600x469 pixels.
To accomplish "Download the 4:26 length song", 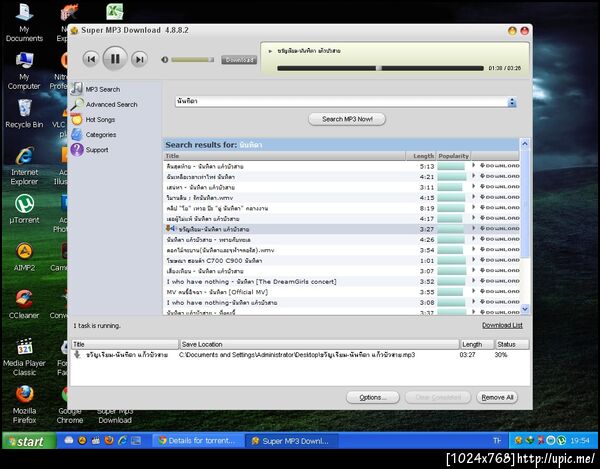I will [x=500, y=239].
